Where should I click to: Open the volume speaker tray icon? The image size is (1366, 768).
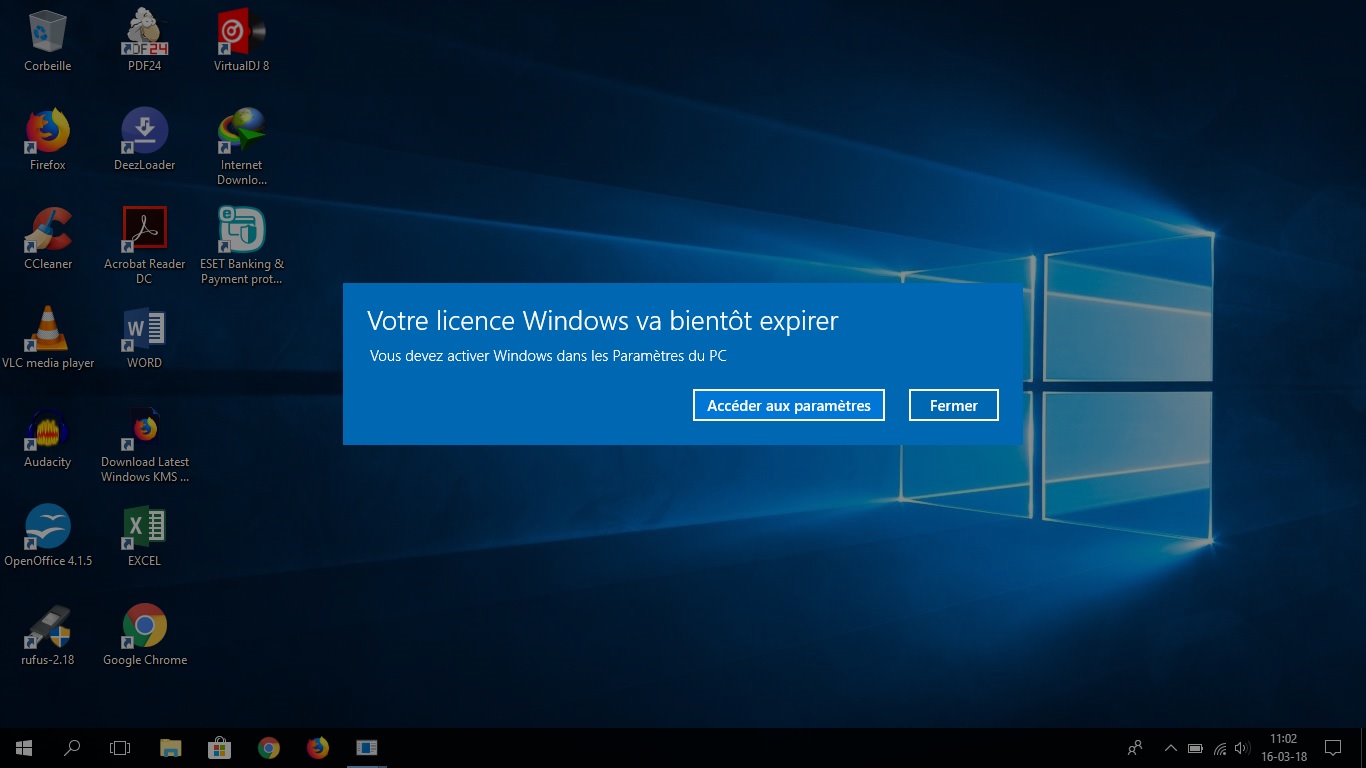[x=1242, y=748]
